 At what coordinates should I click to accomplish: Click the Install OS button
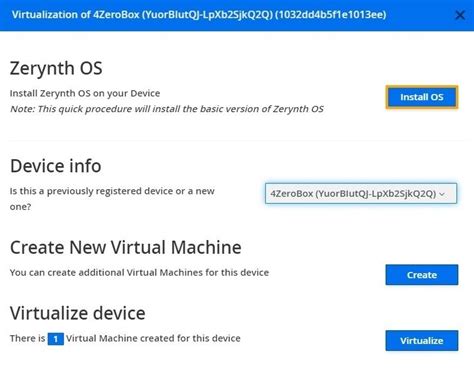pyautogui.click(x=422, y=97)
